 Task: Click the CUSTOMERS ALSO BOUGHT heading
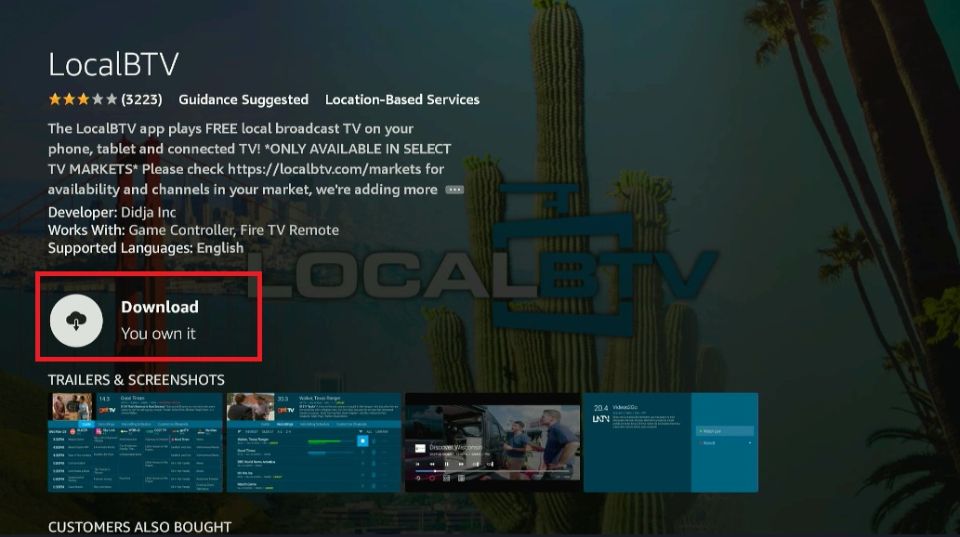tap(140, 527)
